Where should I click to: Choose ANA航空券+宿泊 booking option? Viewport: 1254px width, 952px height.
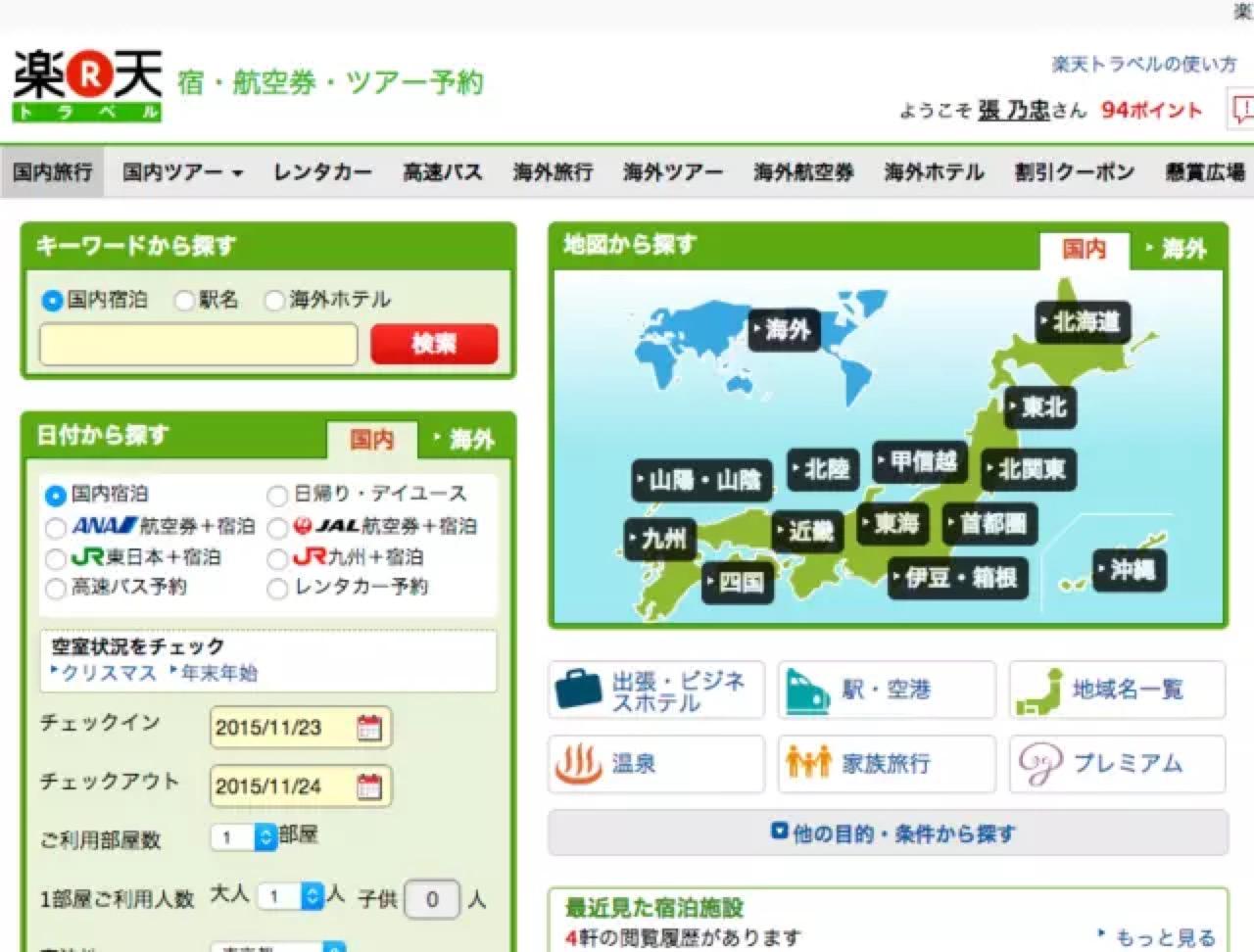[56, 528]
